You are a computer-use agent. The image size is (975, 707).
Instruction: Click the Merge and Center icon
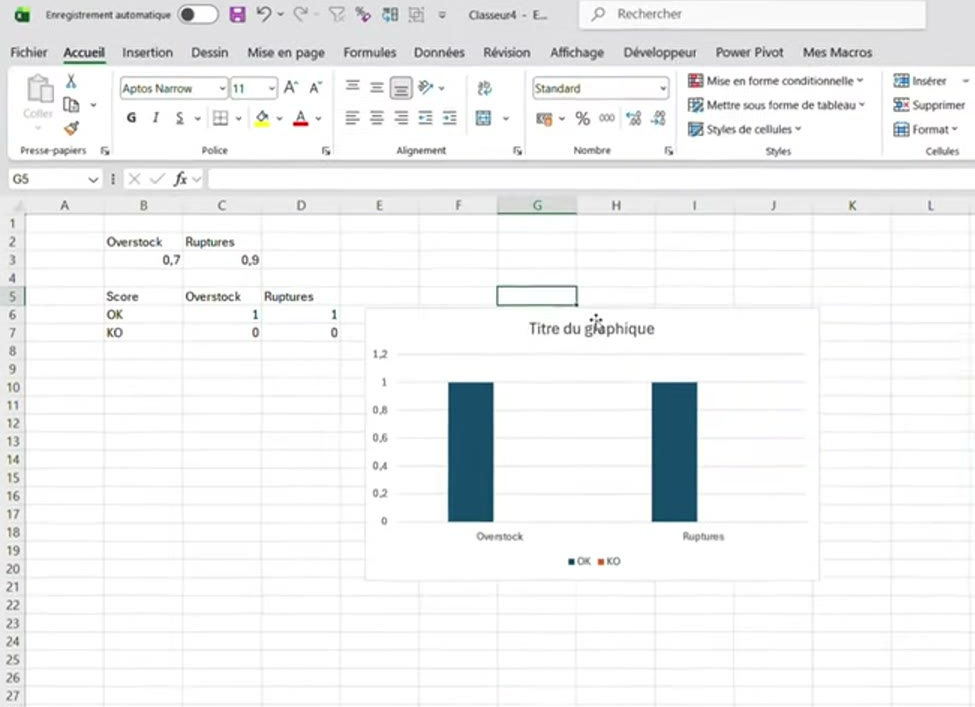click(484, 118)
